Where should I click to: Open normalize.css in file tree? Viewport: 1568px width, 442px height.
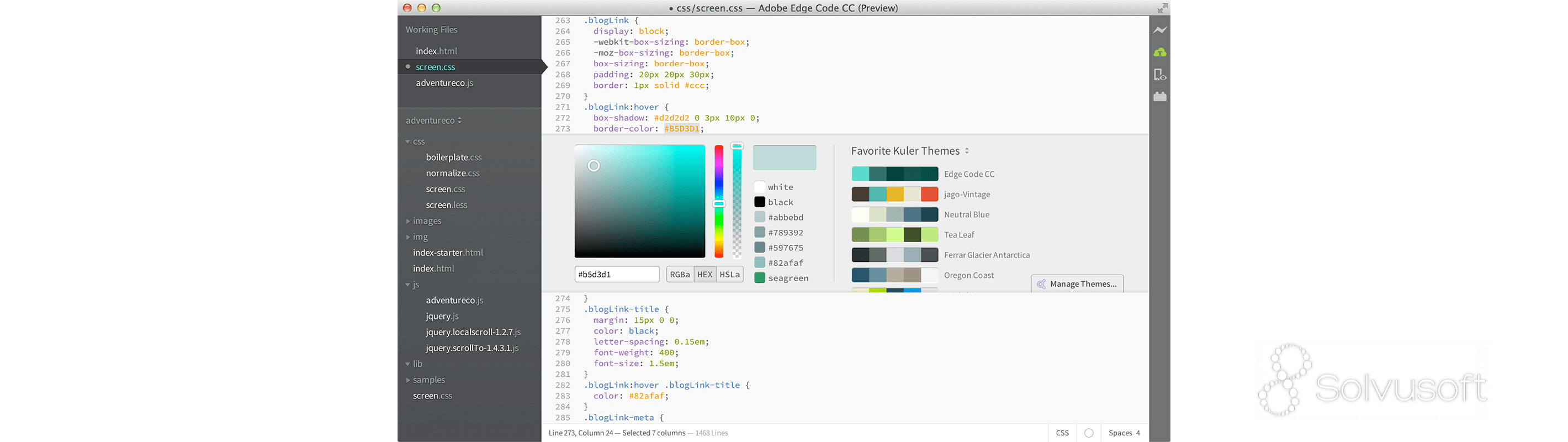click(x=452, y=173)
